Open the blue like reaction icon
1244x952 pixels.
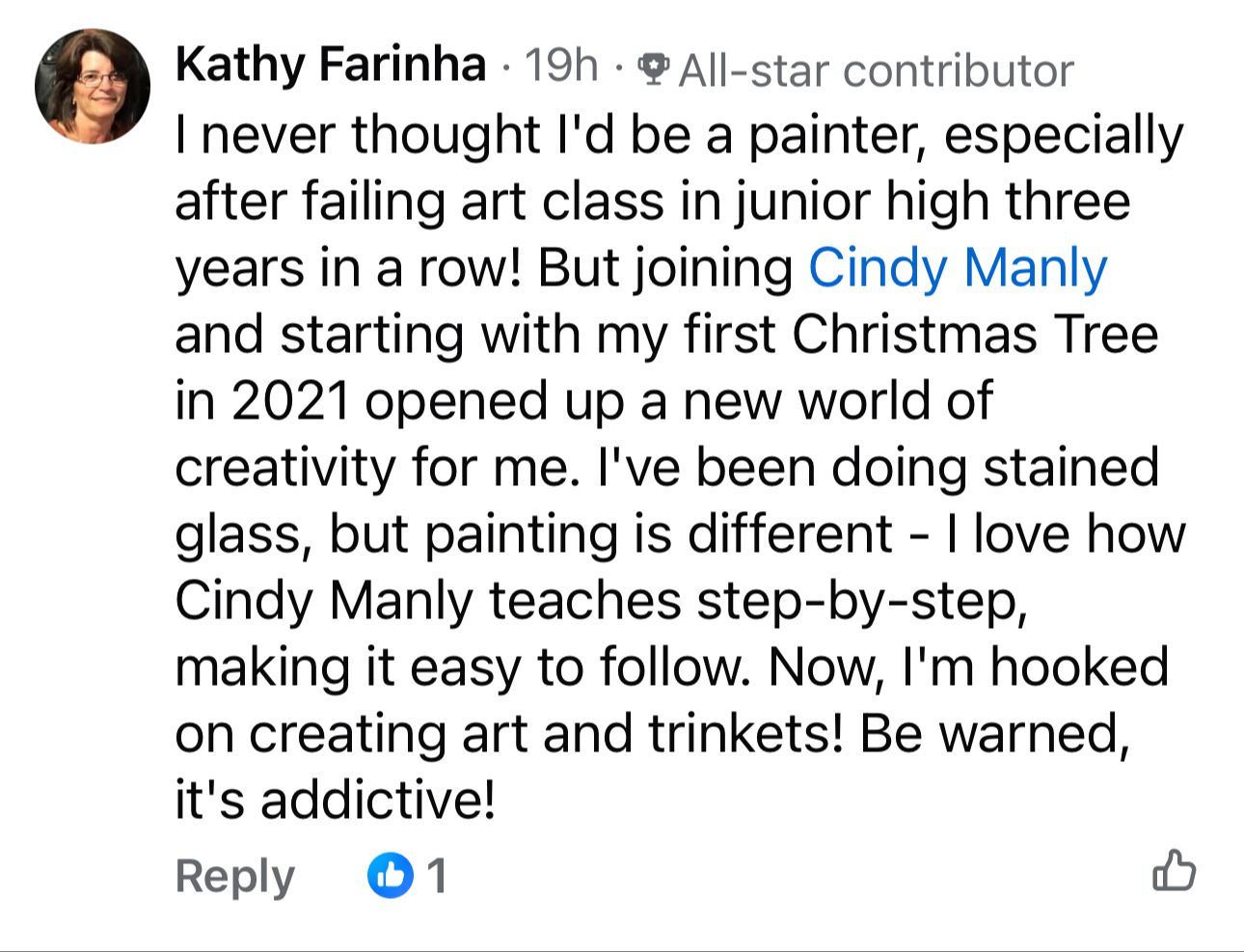pos(391,876)
